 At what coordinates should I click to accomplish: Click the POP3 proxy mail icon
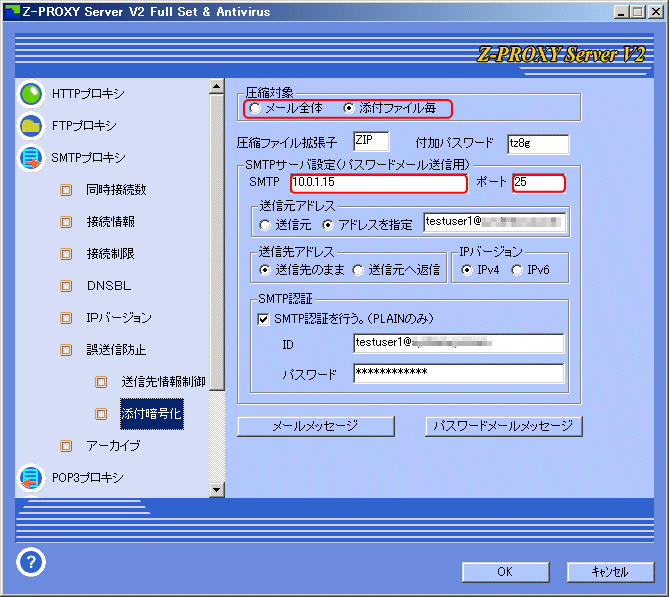[x=31, y=478]
